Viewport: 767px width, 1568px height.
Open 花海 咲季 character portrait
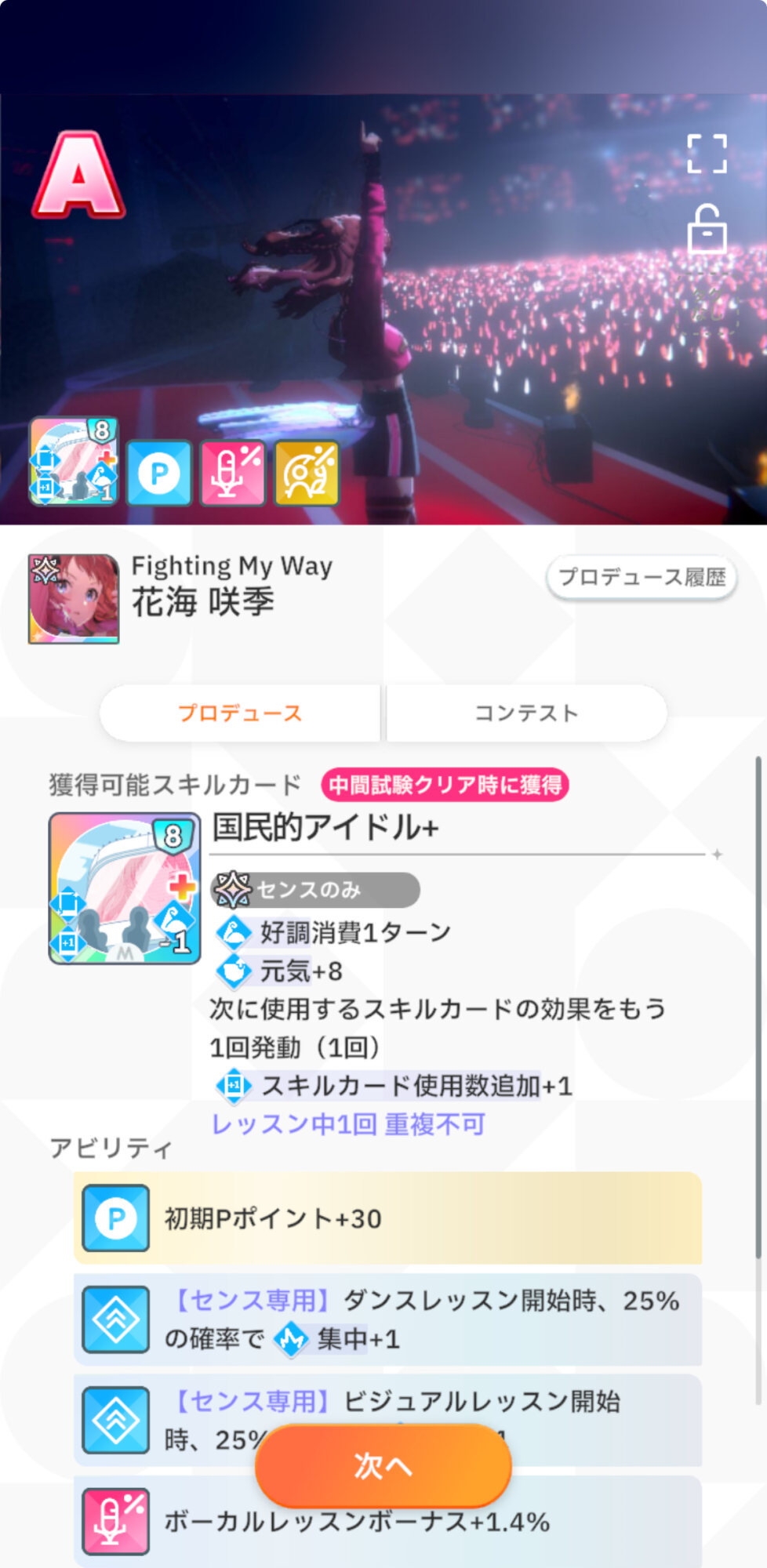click(74, 599)
